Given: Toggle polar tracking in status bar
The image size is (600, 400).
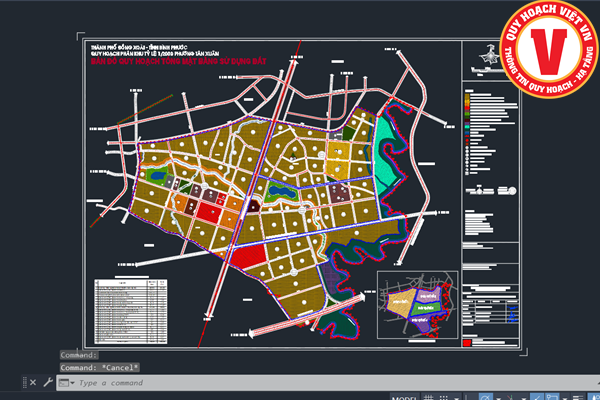Looking at the screenshot, I should click(x=485, y=396).
